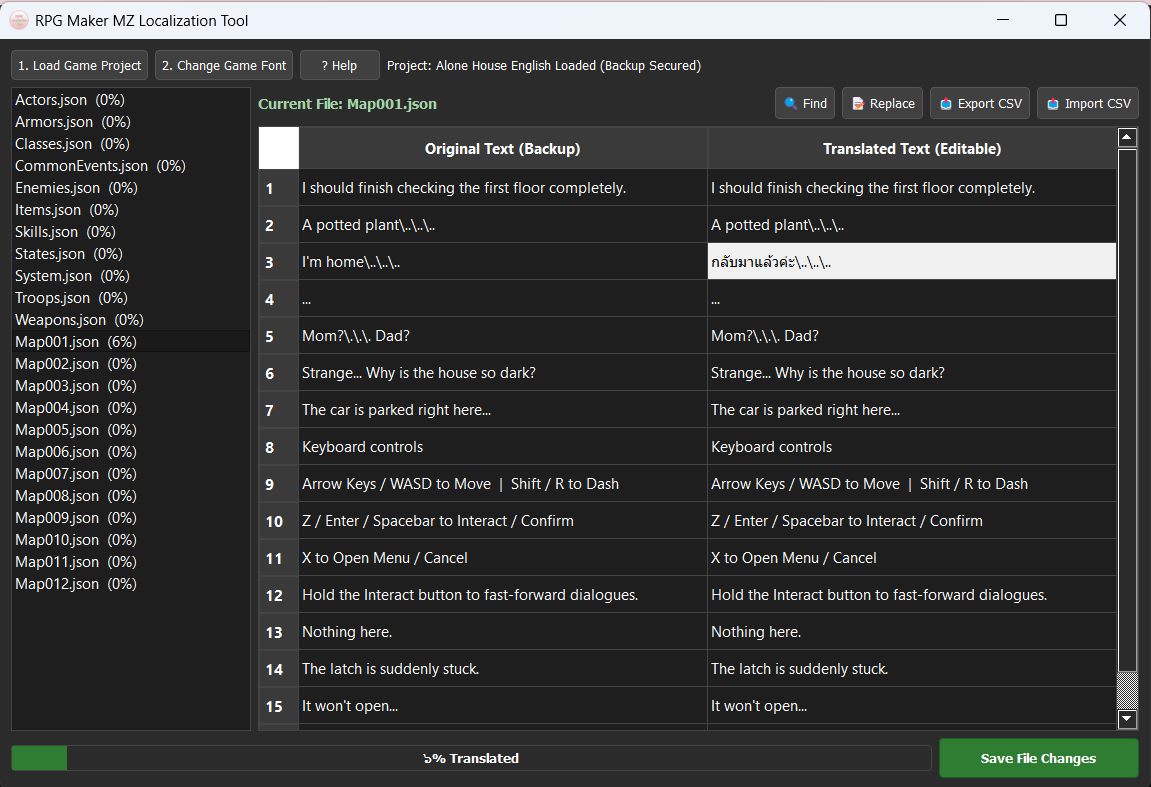Viewport: 1151px width, 787px height.
Task: Click original cell 'I should finish checking the first floor completely.'
Action: point(503,188)
